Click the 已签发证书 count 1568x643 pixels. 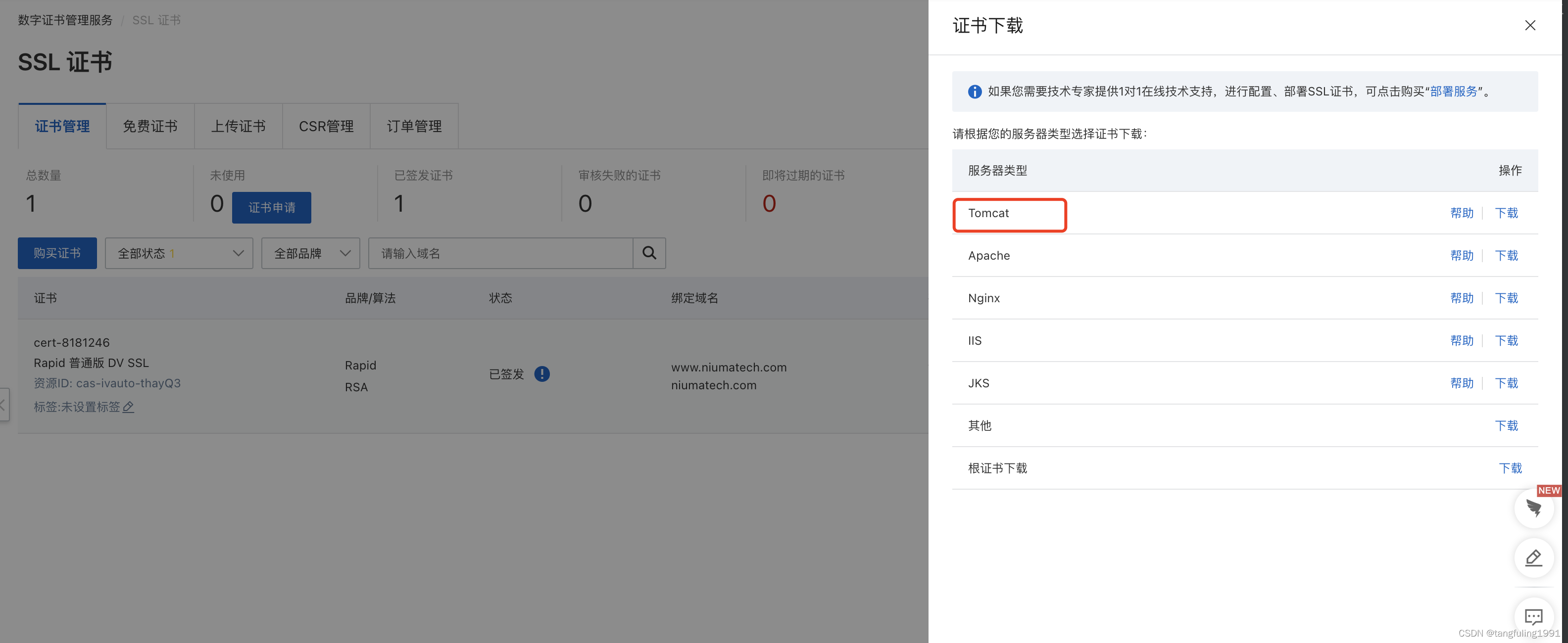(399, 204)
